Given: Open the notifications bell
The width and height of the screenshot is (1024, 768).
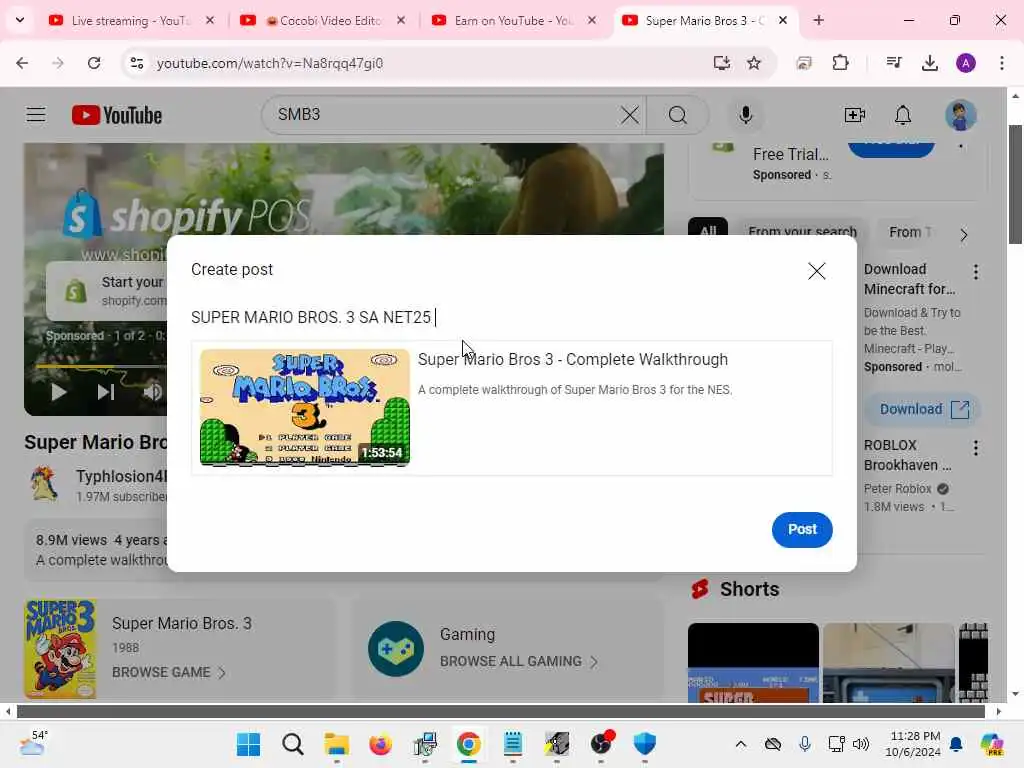Looking at the screenshot, I should coord(903,115).
